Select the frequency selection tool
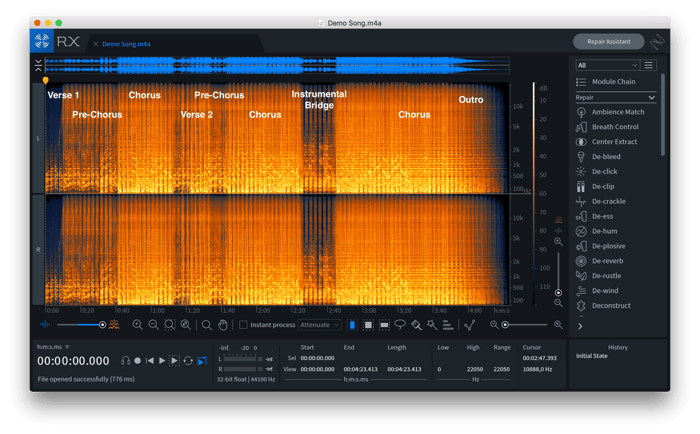700x434 pixels. (x=384, y=325)
